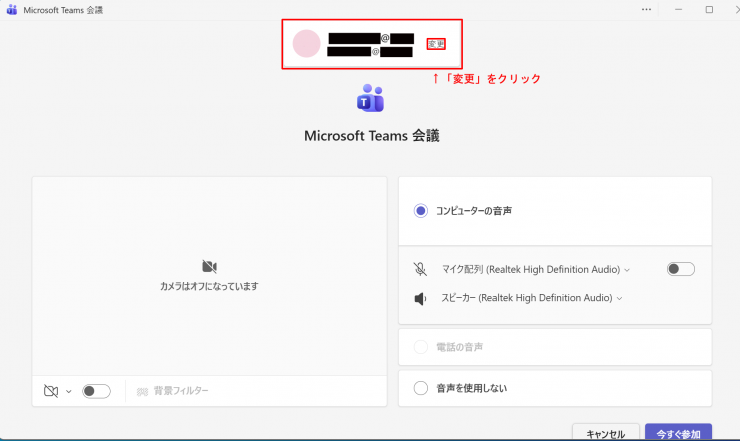Click the camera-off icon in the video preview
The height and width of the screenshot is (441, 740).
pyautogui.click(x=209, y=267)
